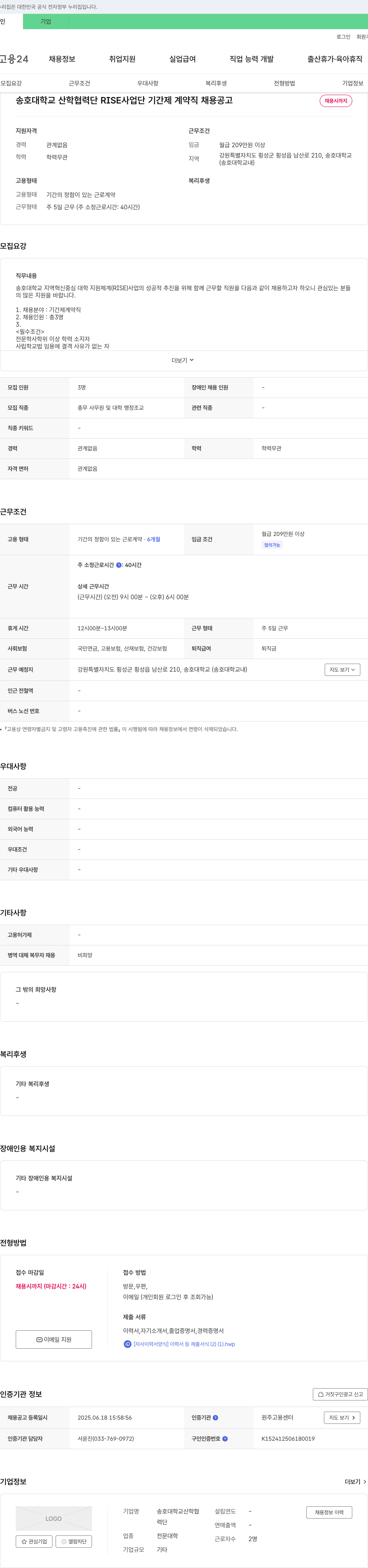Click the 6개월 contract period text
368x1568 pixels.
(x=153, y=539)
